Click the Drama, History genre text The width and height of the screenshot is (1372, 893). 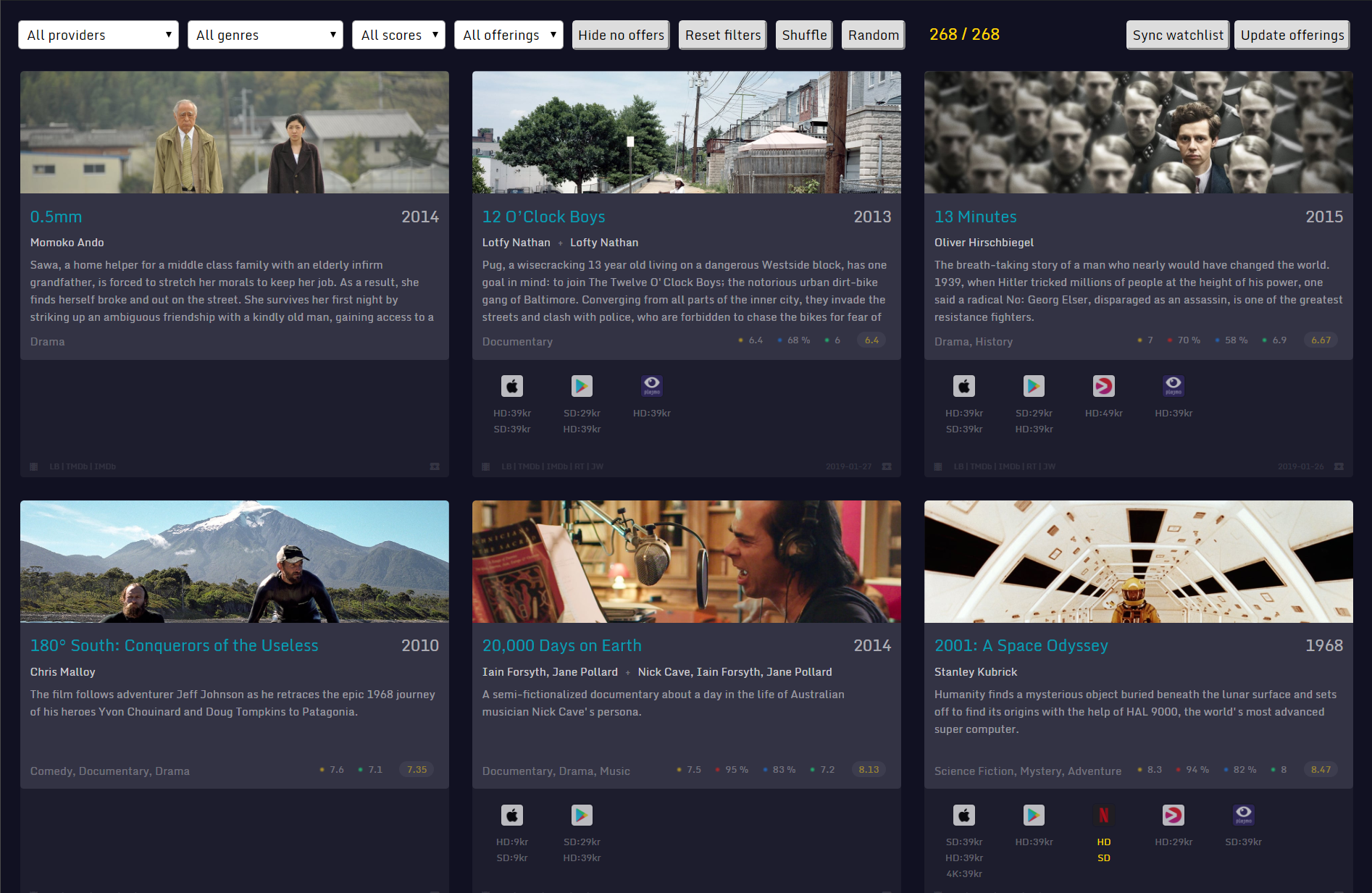(x=974, y=342)
